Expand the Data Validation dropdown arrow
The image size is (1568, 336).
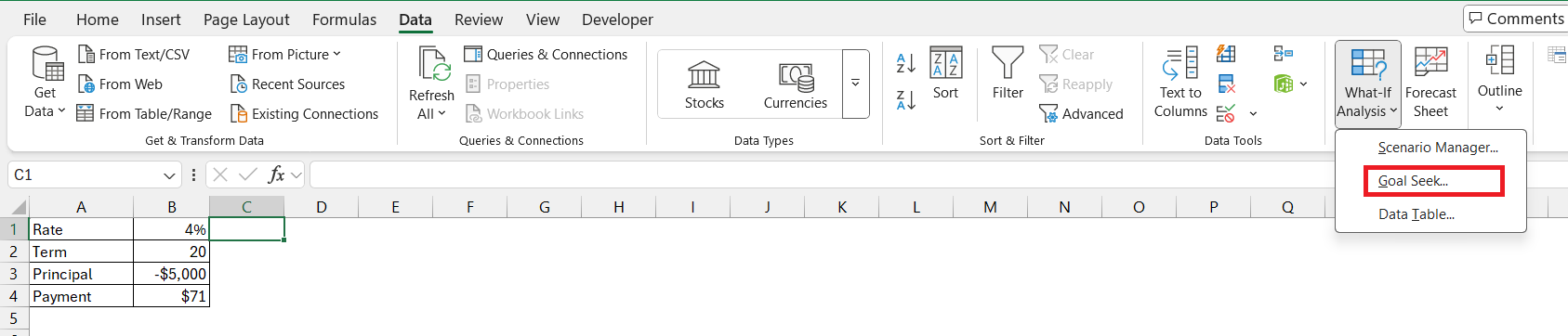click(1253, 114)
